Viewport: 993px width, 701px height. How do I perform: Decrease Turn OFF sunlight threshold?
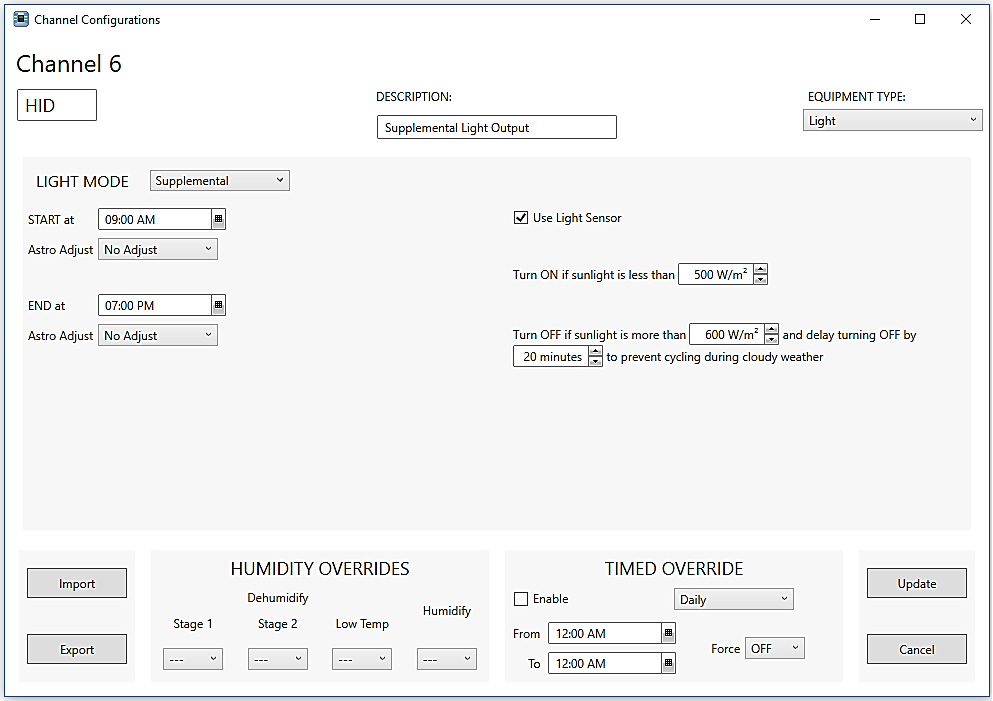tap(771, 339)
